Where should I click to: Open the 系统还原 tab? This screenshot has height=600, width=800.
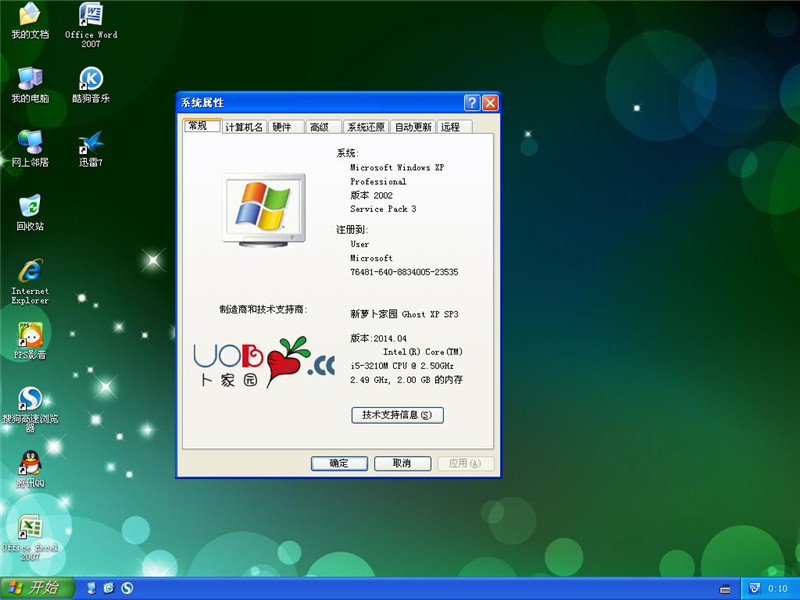pos(366,127)
